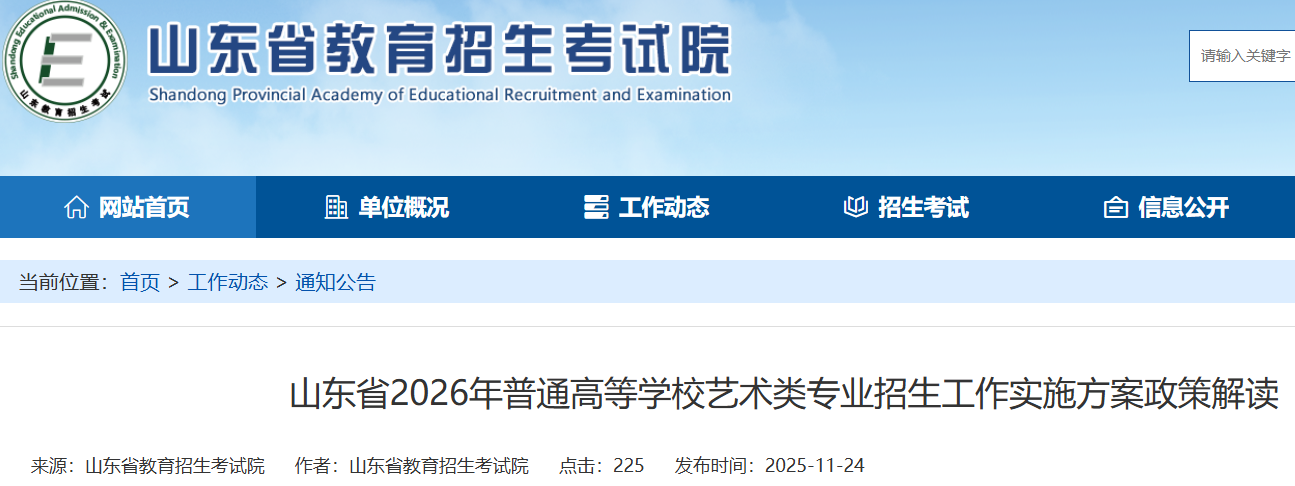The height and width of the screenshot is (486, 1295).
Task: Click the publish date 2025-11-24
Action: pyautogui.click(x=814, y=466)
